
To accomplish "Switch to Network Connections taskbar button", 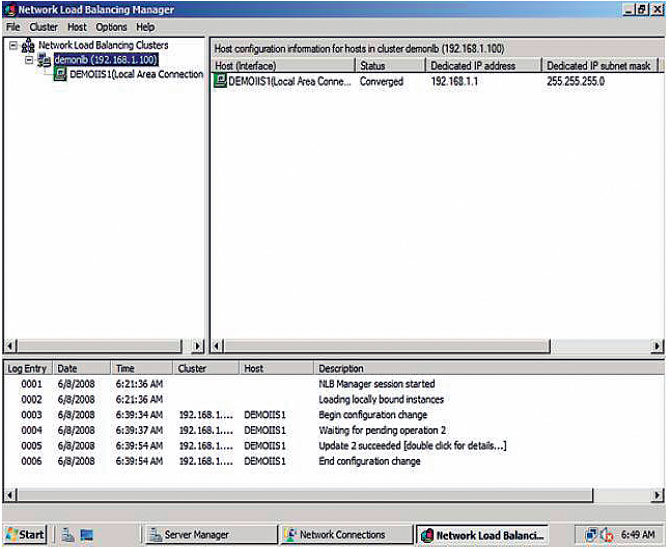I will [345, 535].
